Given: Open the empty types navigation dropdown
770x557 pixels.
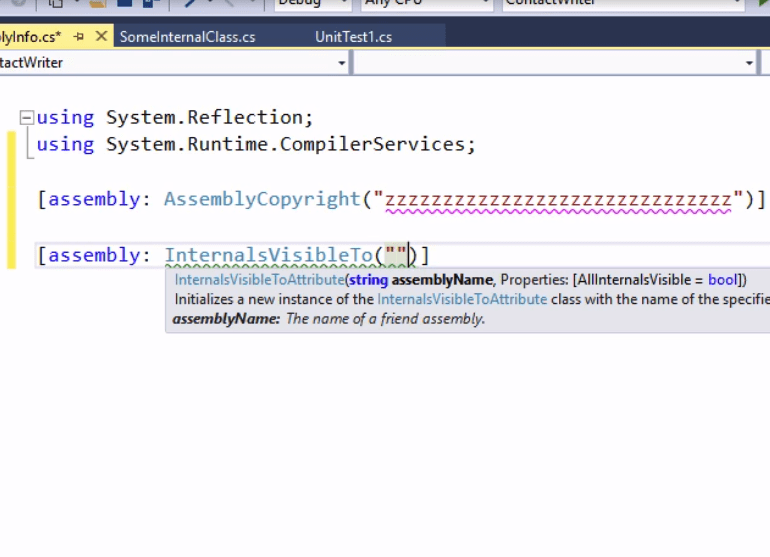Looking at the screenshot, I should (554, 63).
